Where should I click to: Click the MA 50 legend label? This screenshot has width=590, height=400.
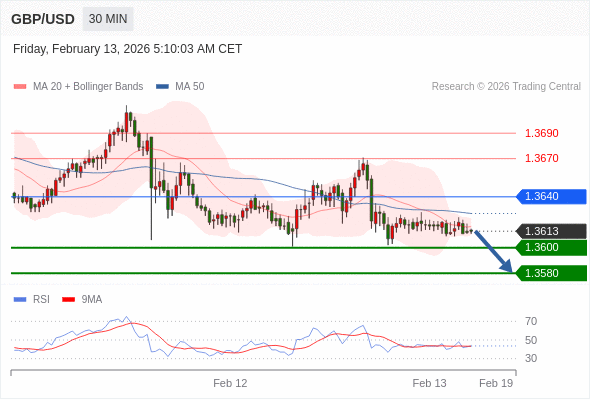coord(190,87)
